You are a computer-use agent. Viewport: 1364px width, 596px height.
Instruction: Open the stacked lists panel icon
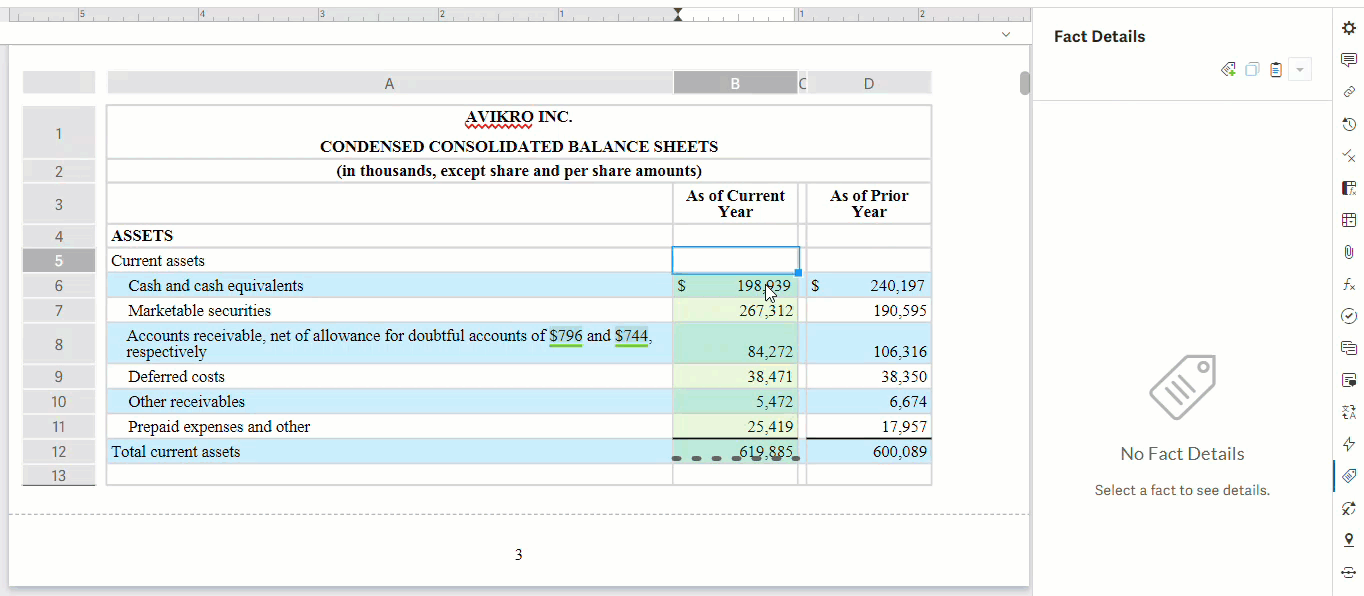tap(1348, 348)
